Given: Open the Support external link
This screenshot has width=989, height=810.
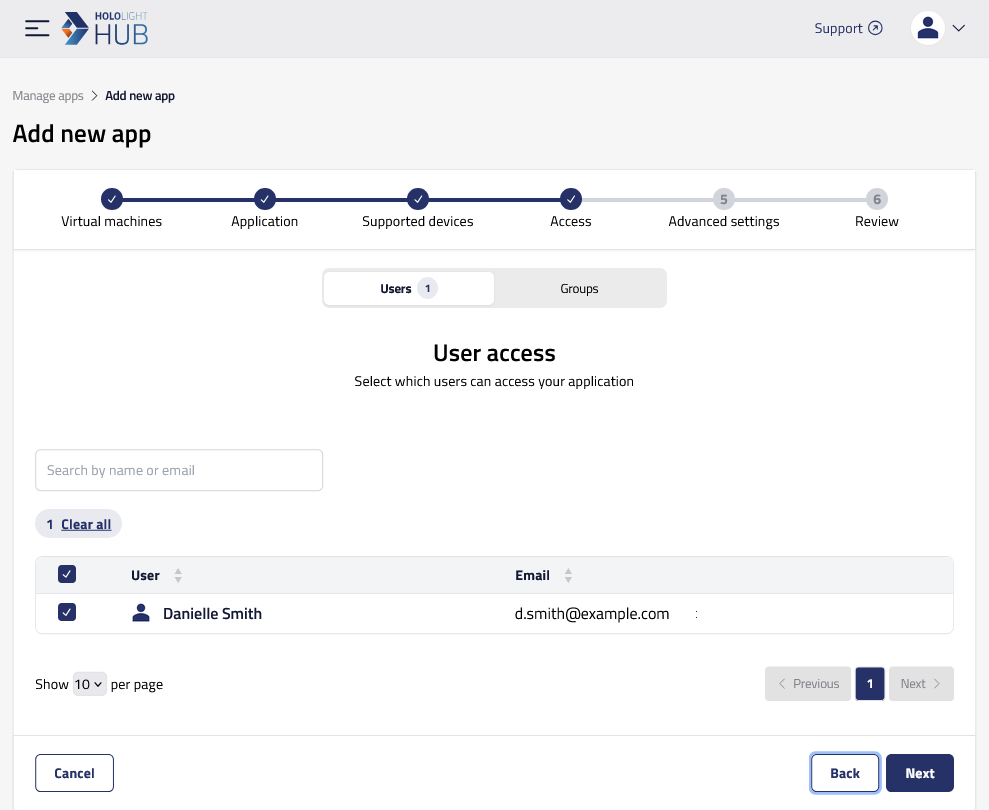Looking at the screenshot, I should click(848, 28).
